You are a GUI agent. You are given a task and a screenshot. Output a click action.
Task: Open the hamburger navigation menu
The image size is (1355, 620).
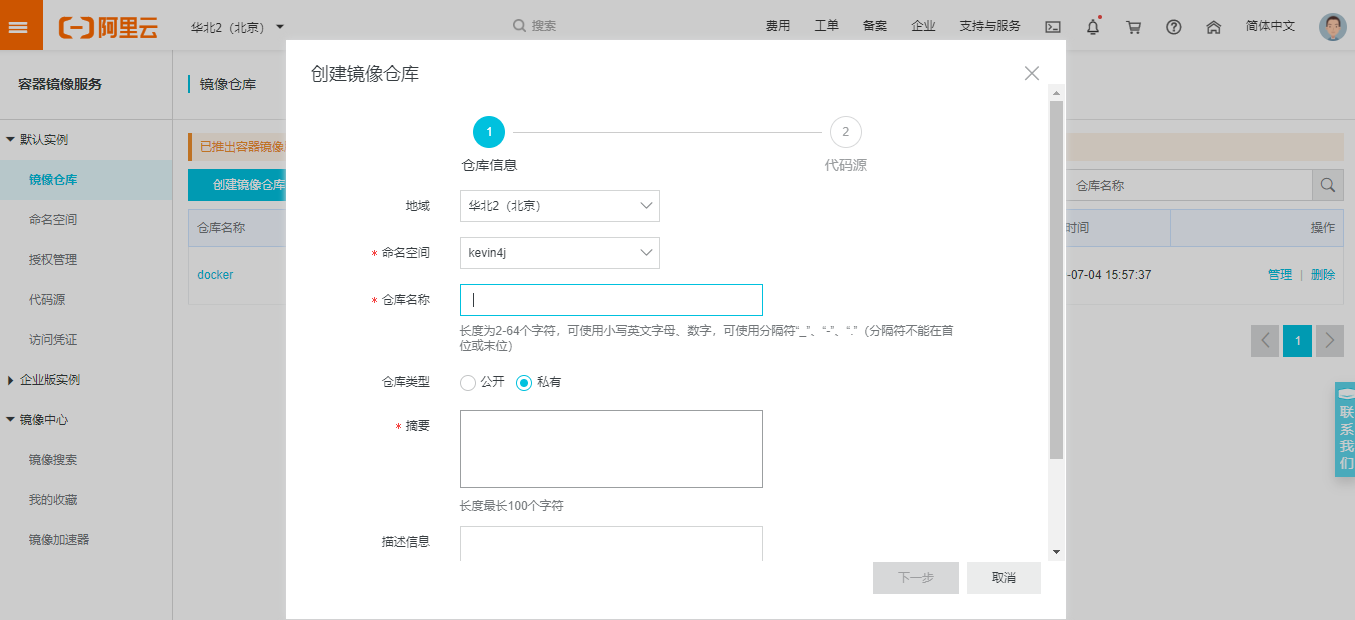click(20, 25)
